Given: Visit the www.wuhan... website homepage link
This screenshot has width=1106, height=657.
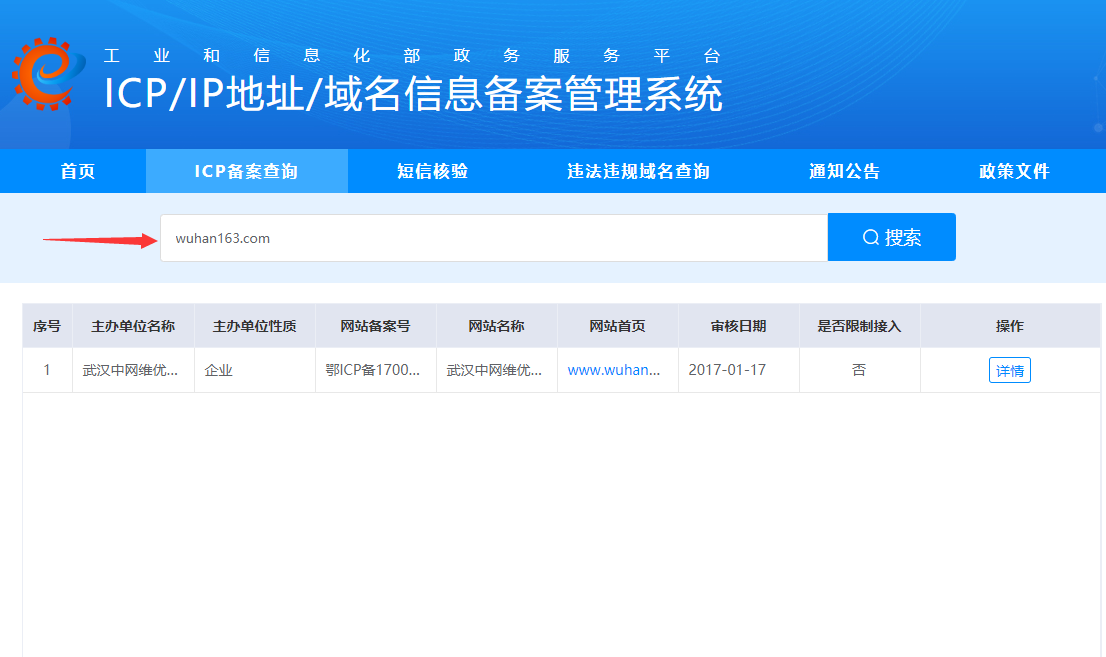Looking at the screenshot, I should (614, 370).
